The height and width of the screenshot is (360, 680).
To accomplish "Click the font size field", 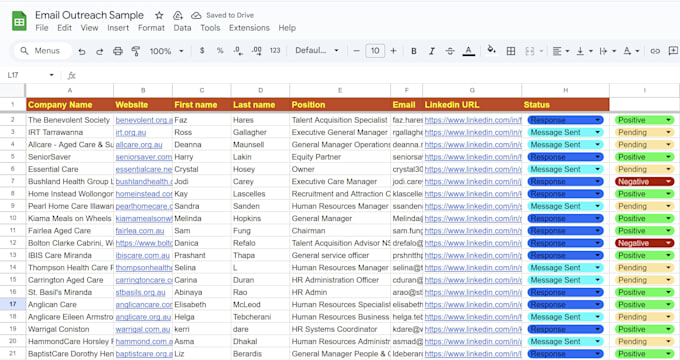I will 375,51.
